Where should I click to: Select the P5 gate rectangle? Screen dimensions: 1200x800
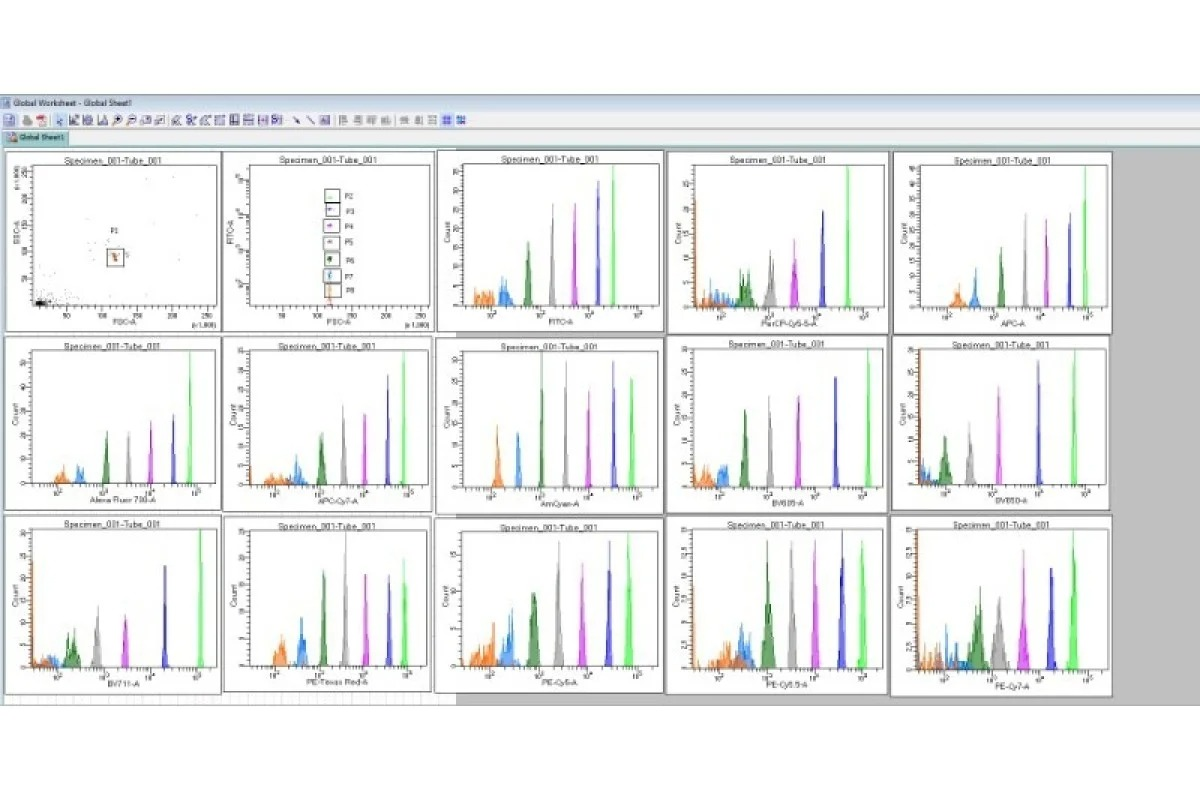(332, 242)
